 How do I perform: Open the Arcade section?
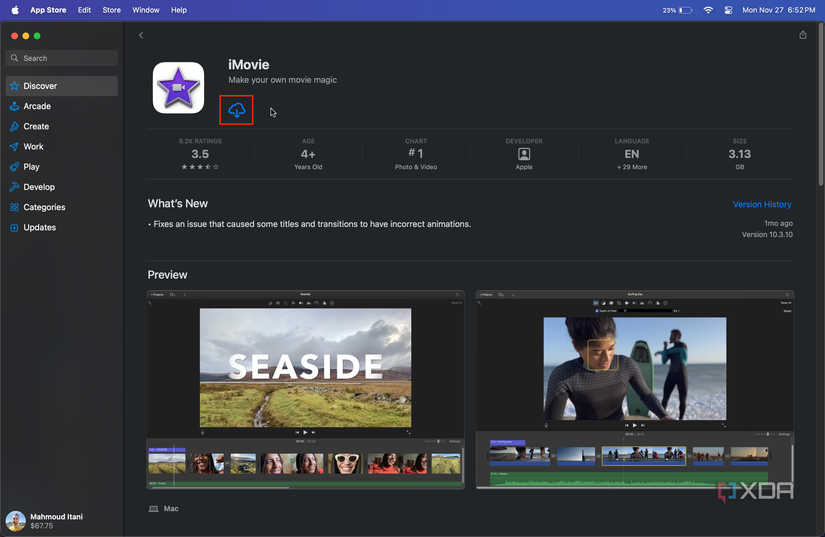click(x=62, y=106)
